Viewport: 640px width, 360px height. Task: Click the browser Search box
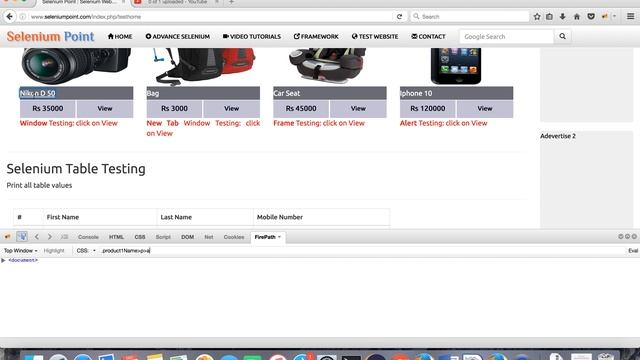(469, 16)
